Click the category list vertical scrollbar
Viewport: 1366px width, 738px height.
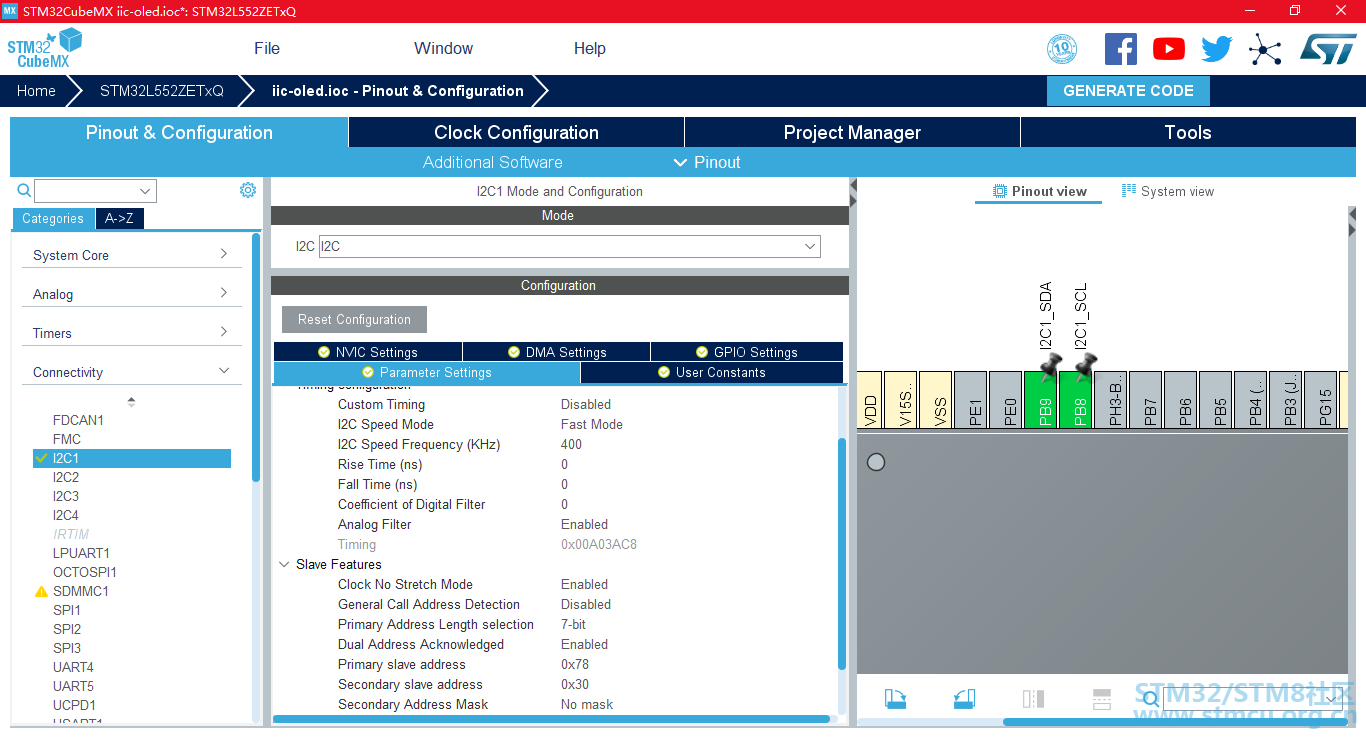coord(256,357)
